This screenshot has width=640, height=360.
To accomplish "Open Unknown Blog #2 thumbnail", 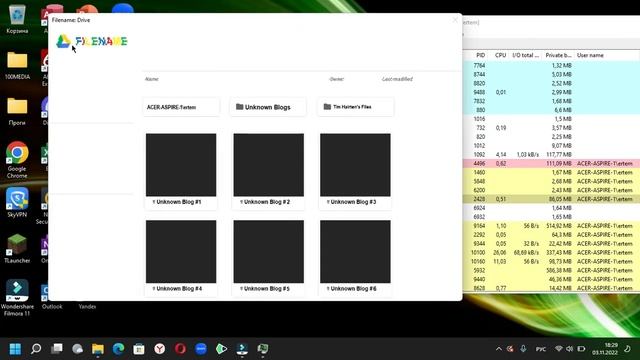I will coord(269,165).
